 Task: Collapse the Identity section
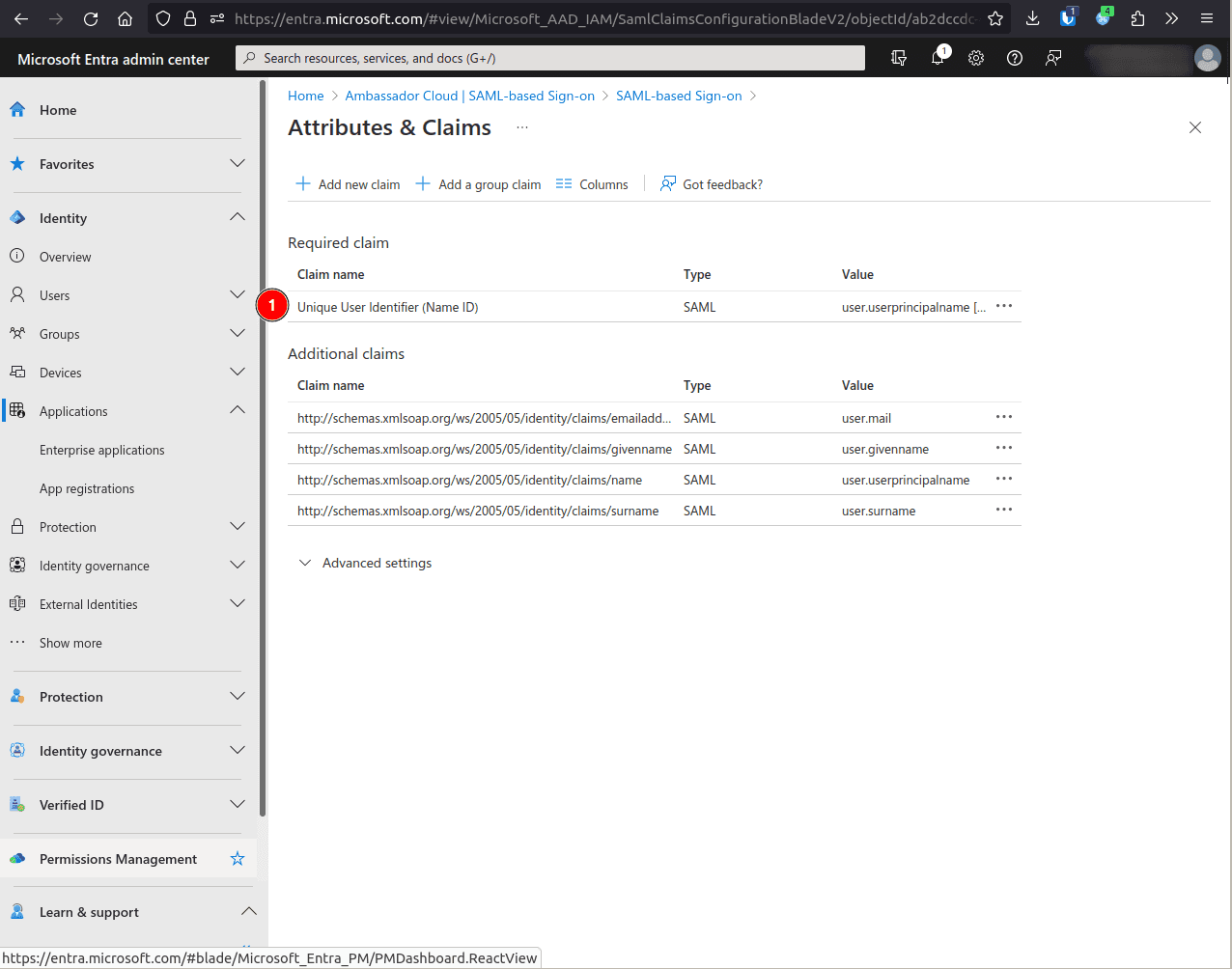tap(238, 217)
